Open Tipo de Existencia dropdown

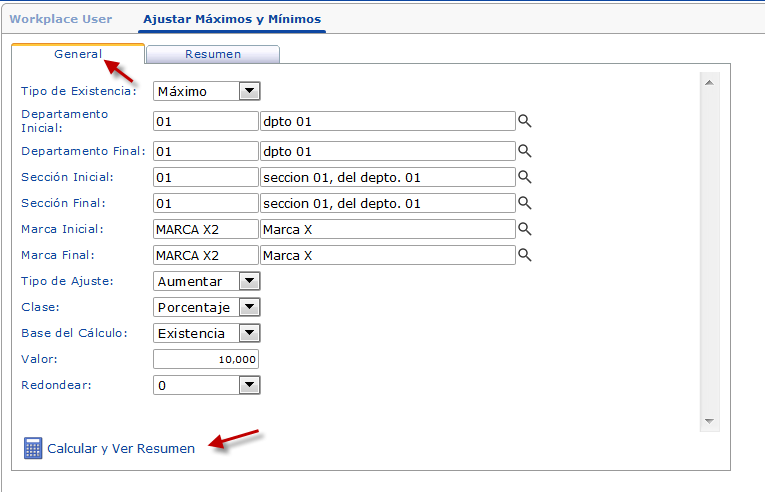pos(249,91)
